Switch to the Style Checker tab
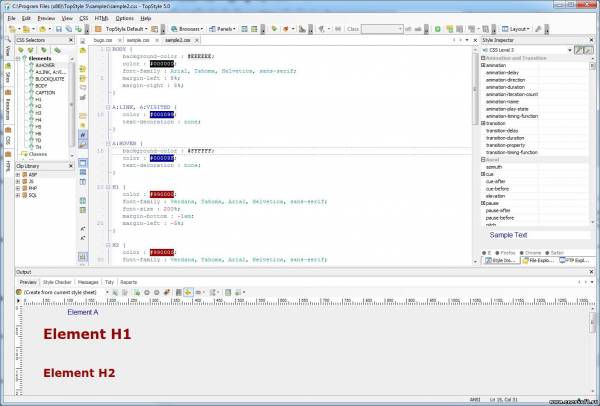This screenshot has width=600, height=406. point(57,282)
